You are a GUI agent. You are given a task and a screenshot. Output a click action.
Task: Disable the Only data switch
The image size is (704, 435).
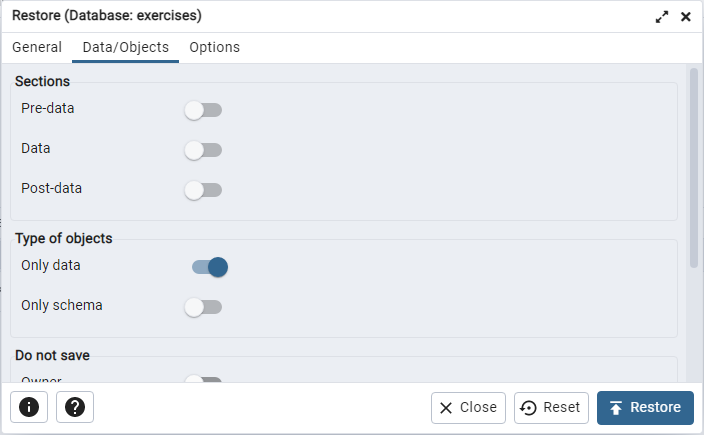(210, 267)
